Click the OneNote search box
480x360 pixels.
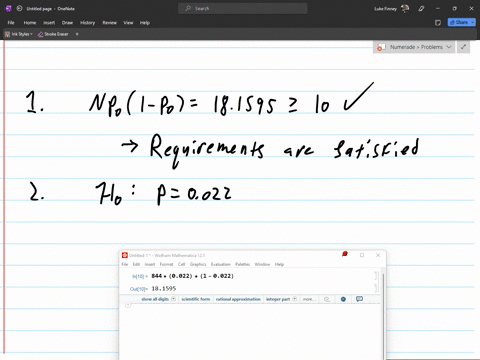(243, 8)
